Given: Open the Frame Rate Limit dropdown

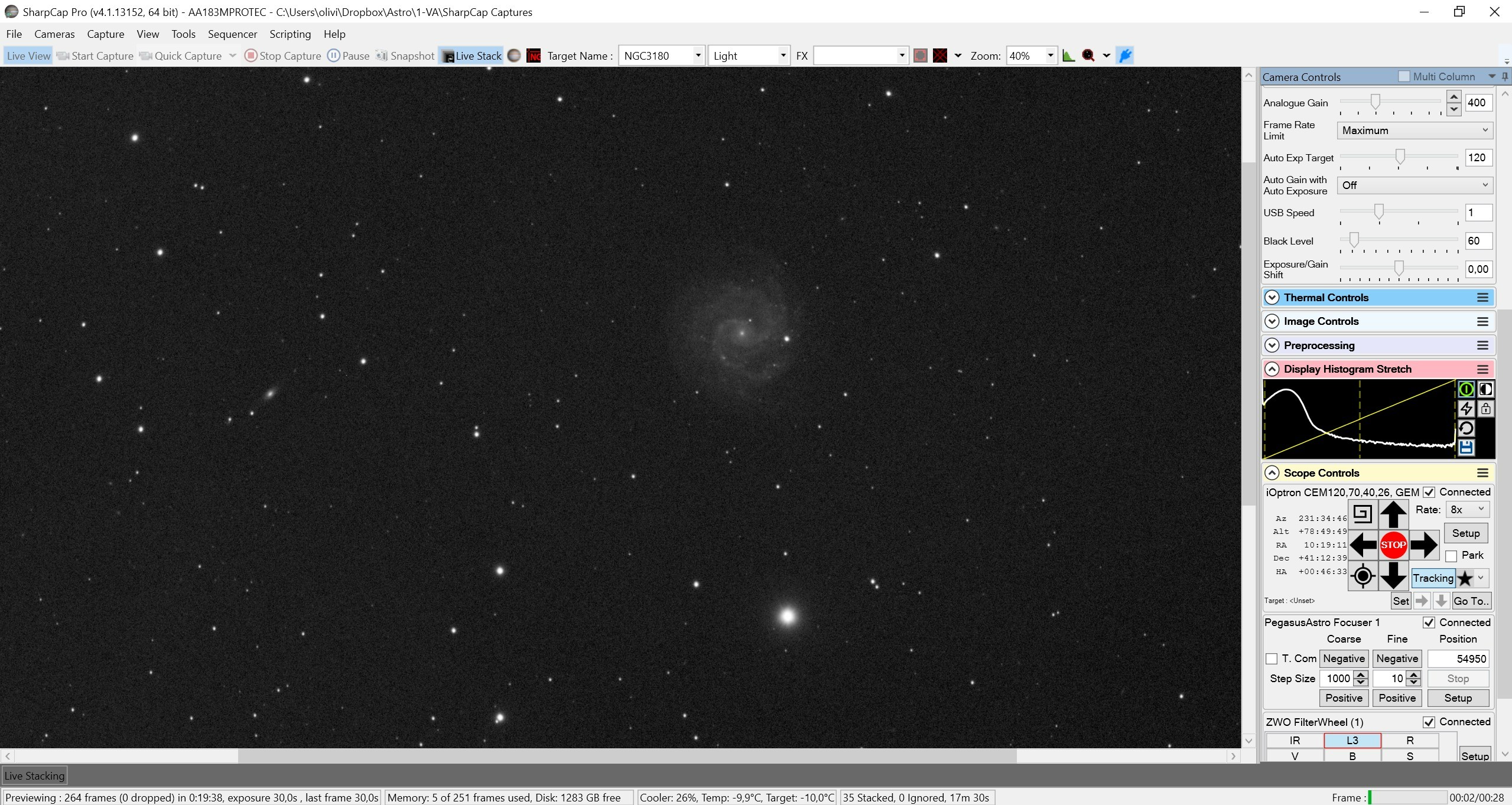Looking at the screenshot, I should (1415, 131).
